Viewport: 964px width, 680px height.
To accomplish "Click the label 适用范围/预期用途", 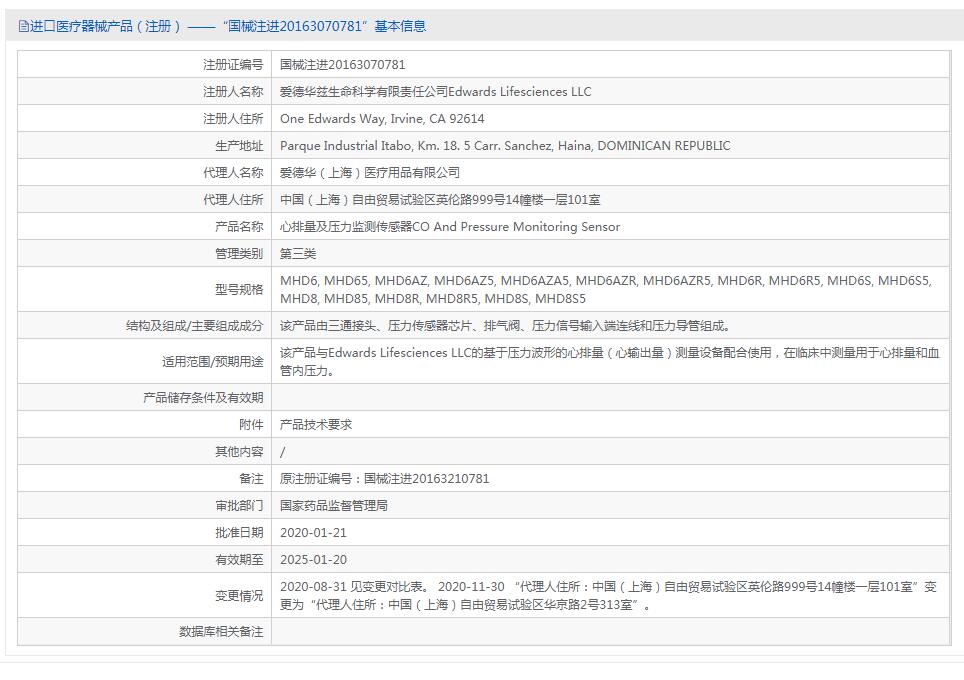I will click(213, 362).
